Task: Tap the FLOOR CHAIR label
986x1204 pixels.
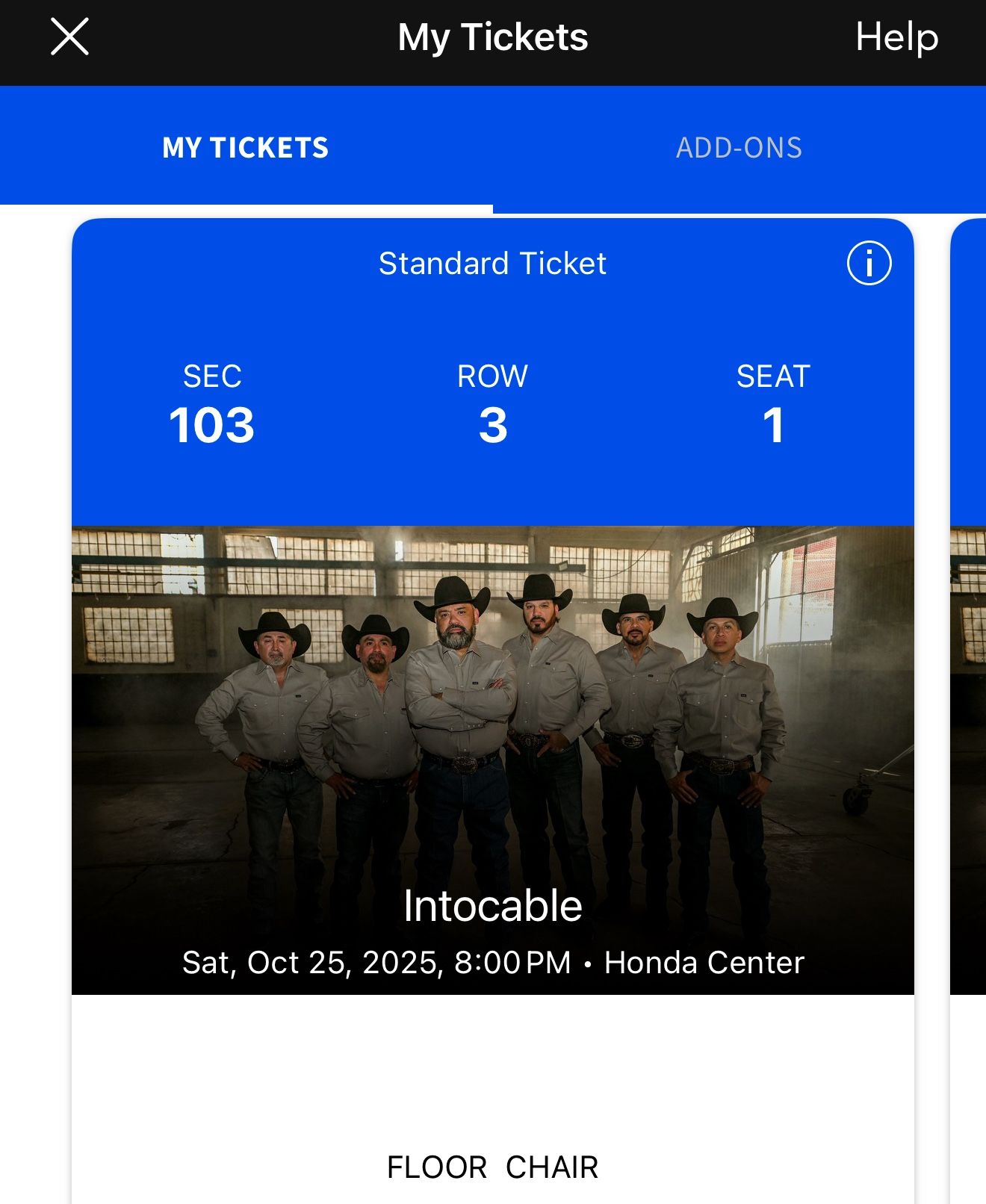Action: 493,1167
